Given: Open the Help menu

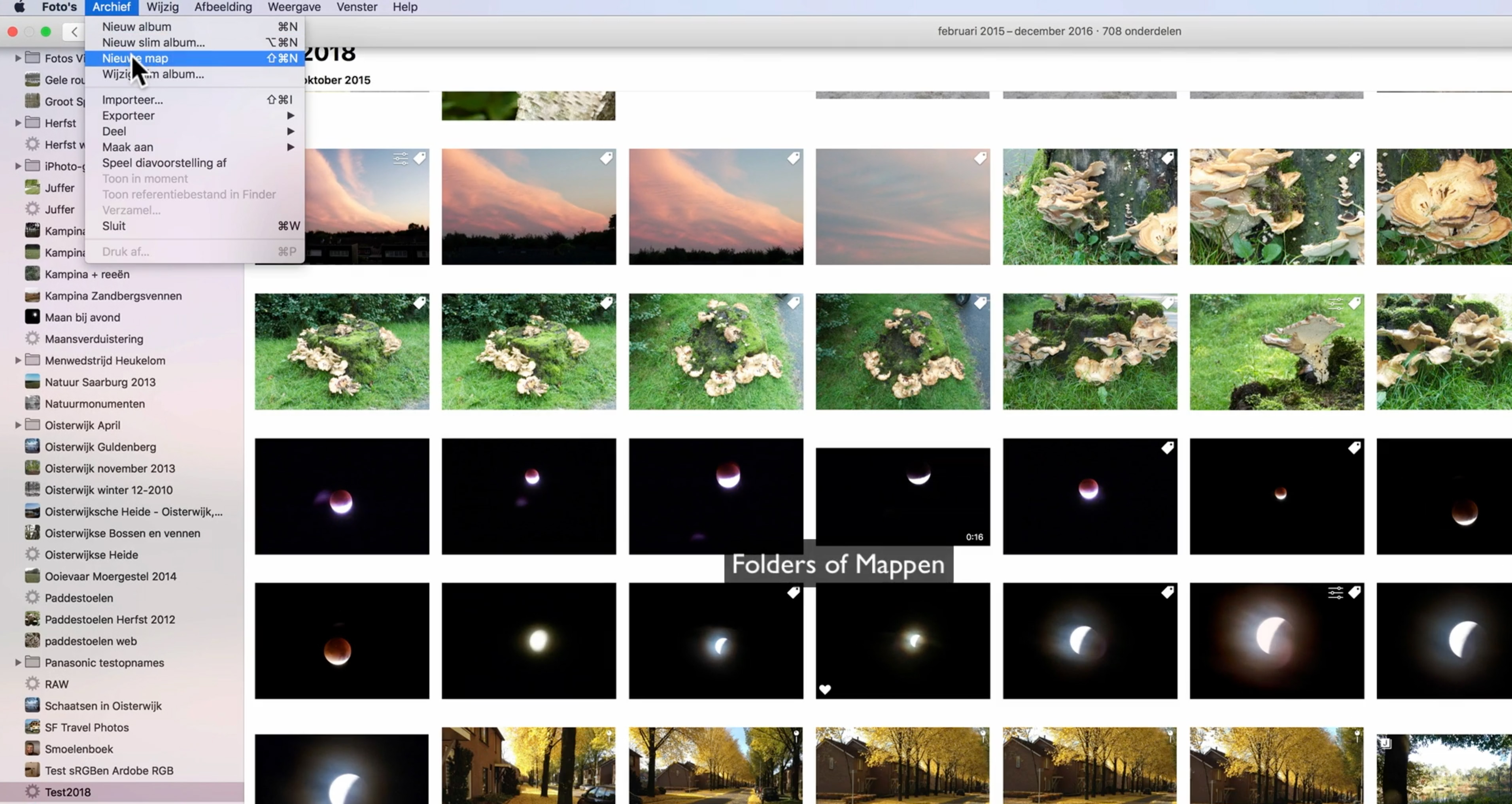Looking at the screenshot, I should click(405, 7).
